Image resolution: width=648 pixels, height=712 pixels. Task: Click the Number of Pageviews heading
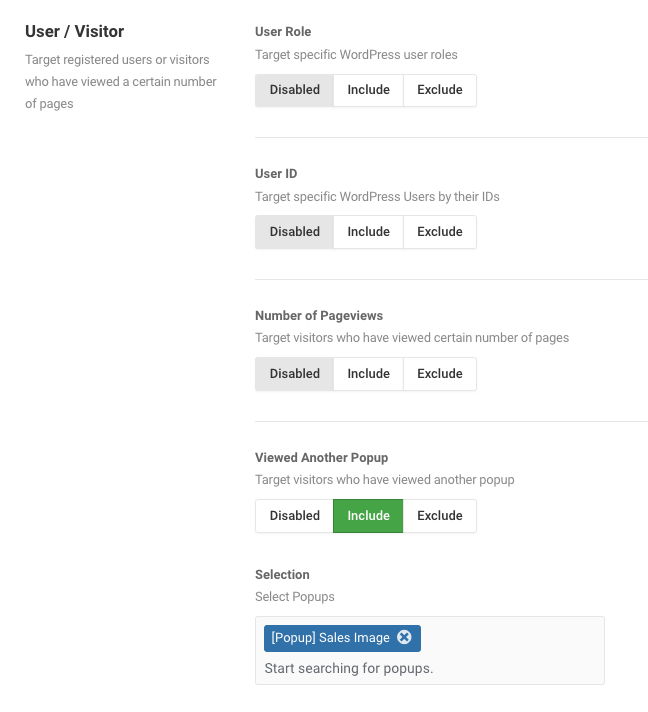point(319,316)
